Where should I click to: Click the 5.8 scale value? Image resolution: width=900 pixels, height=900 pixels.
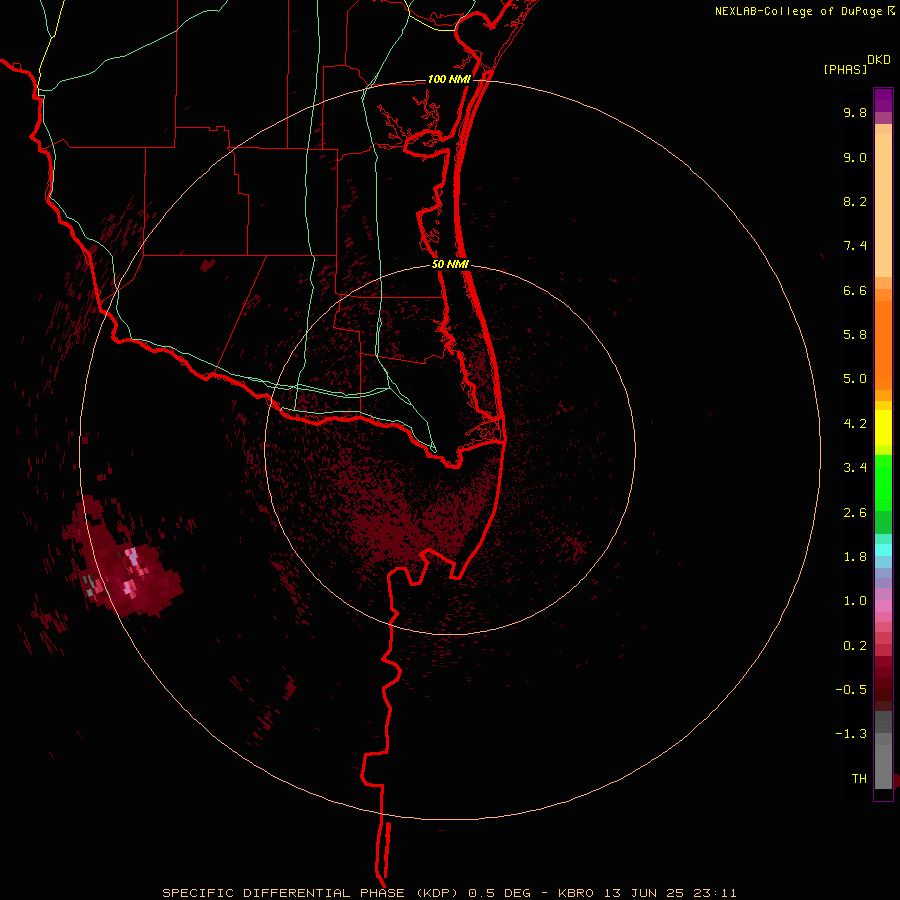[855, 335]
